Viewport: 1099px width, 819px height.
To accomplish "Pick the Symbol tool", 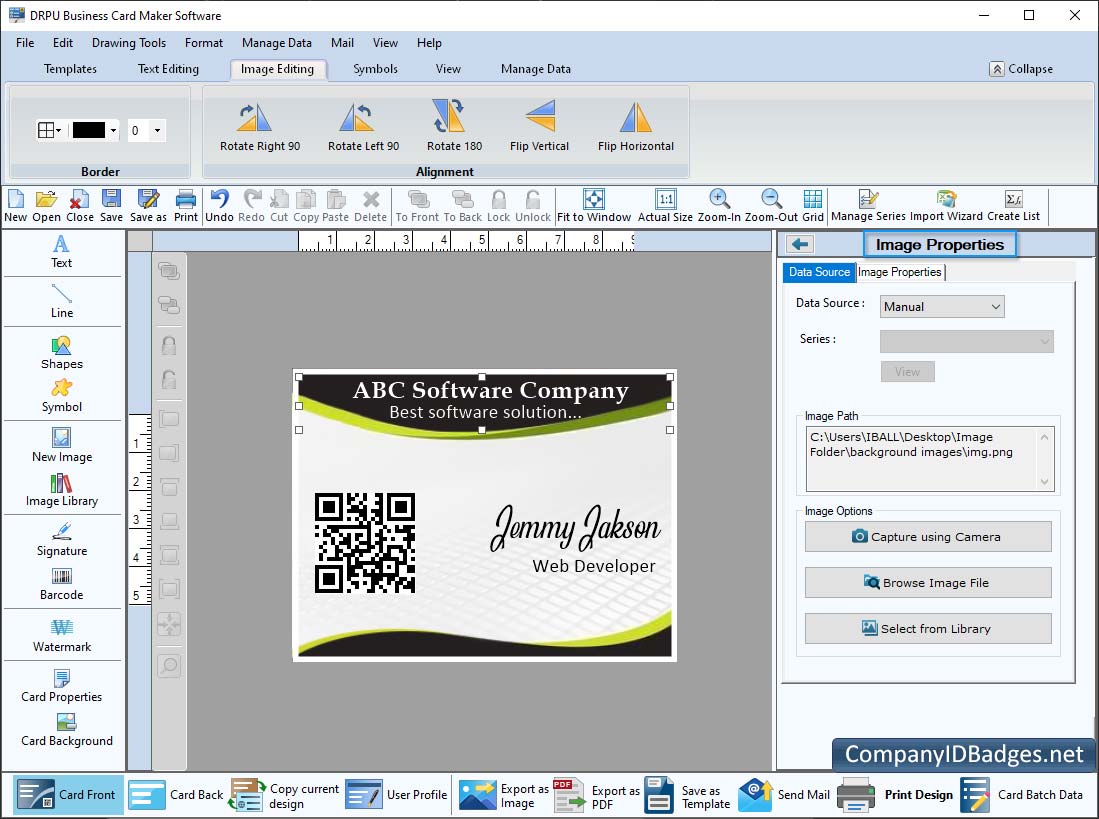I will pyautogui.click(x=62, y=396).
